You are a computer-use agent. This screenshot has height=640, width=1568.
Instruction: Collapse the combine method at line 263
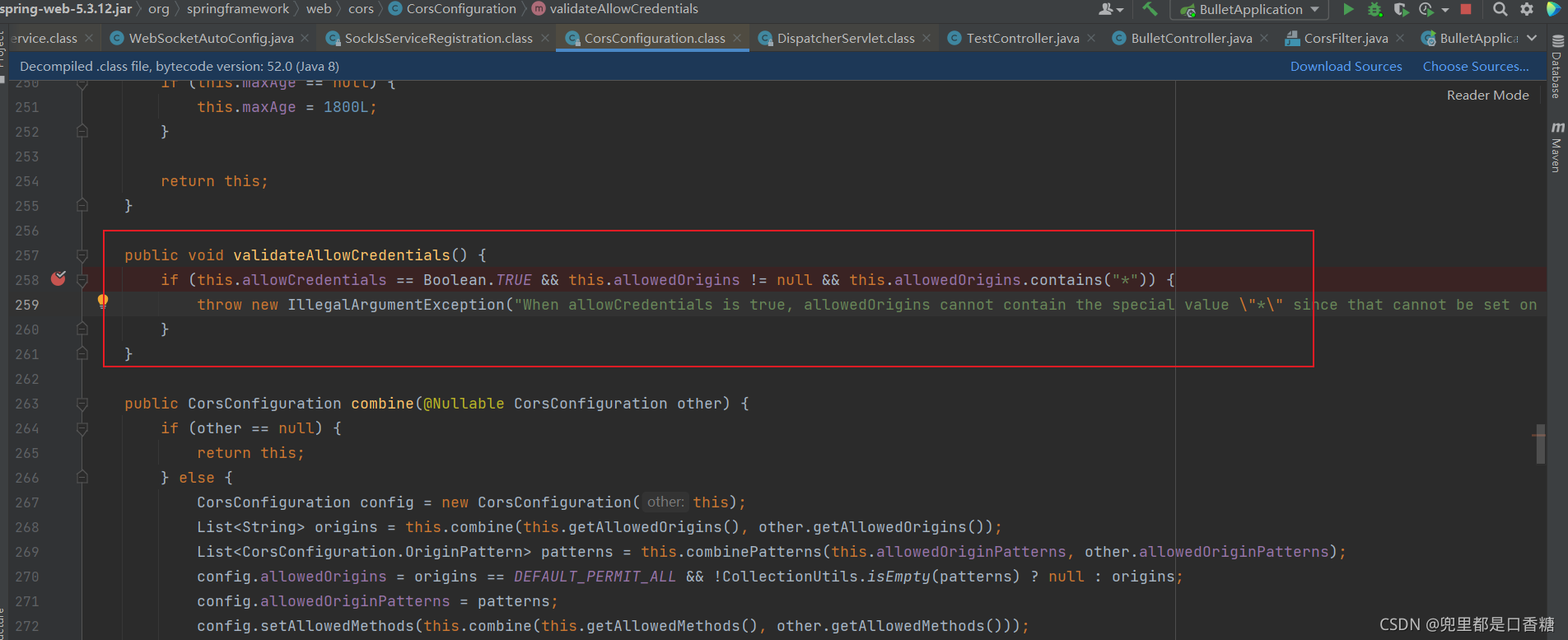82,404
